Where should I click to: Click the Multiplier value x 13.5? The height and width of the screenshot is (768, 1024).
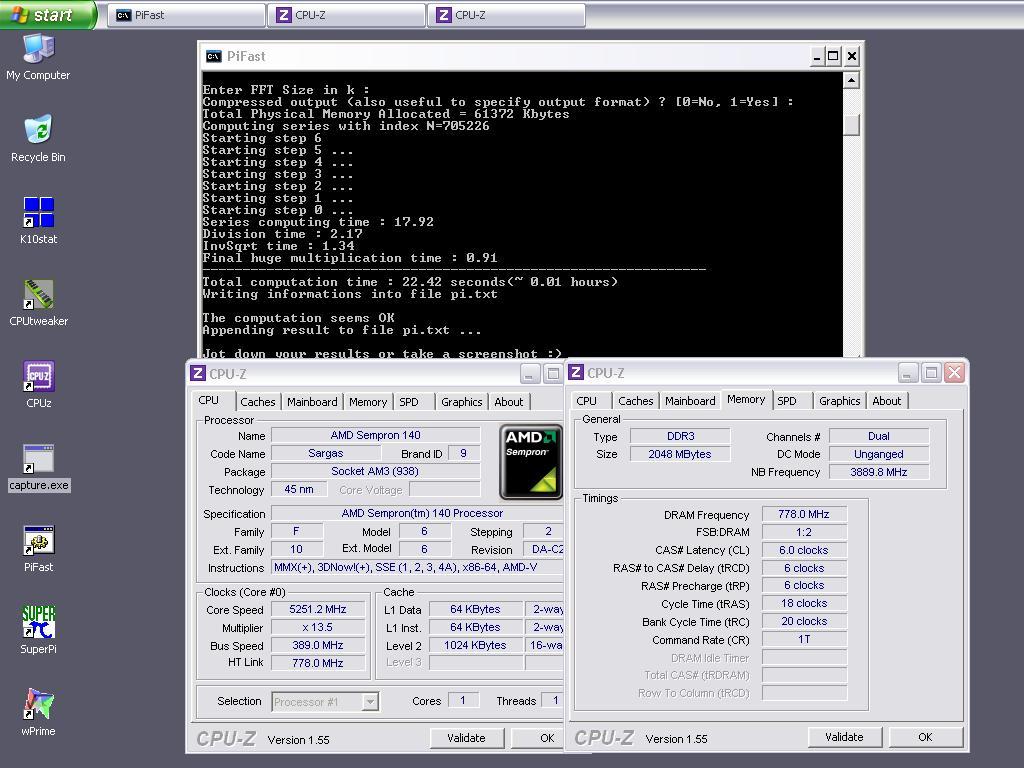pos(318,627)
